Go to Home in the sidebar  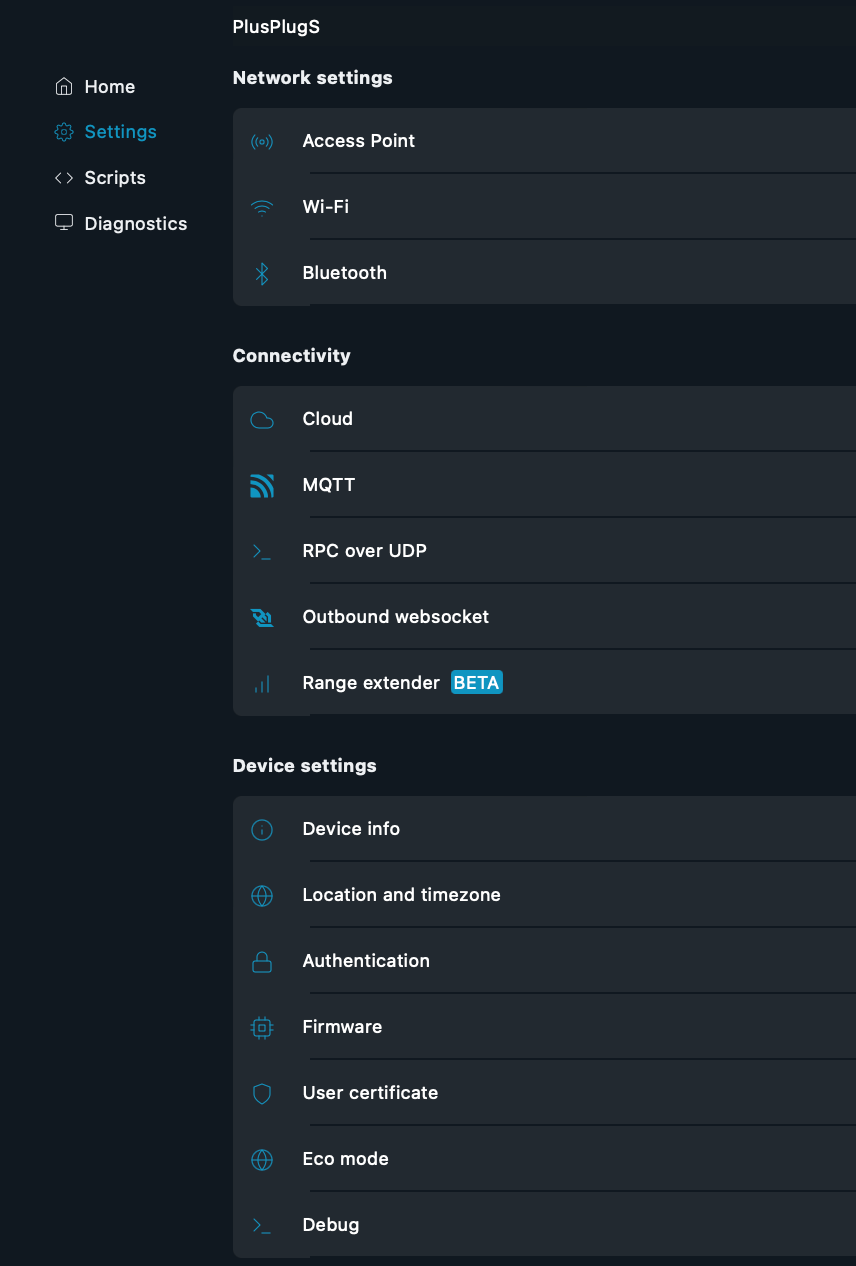point(109,87)
